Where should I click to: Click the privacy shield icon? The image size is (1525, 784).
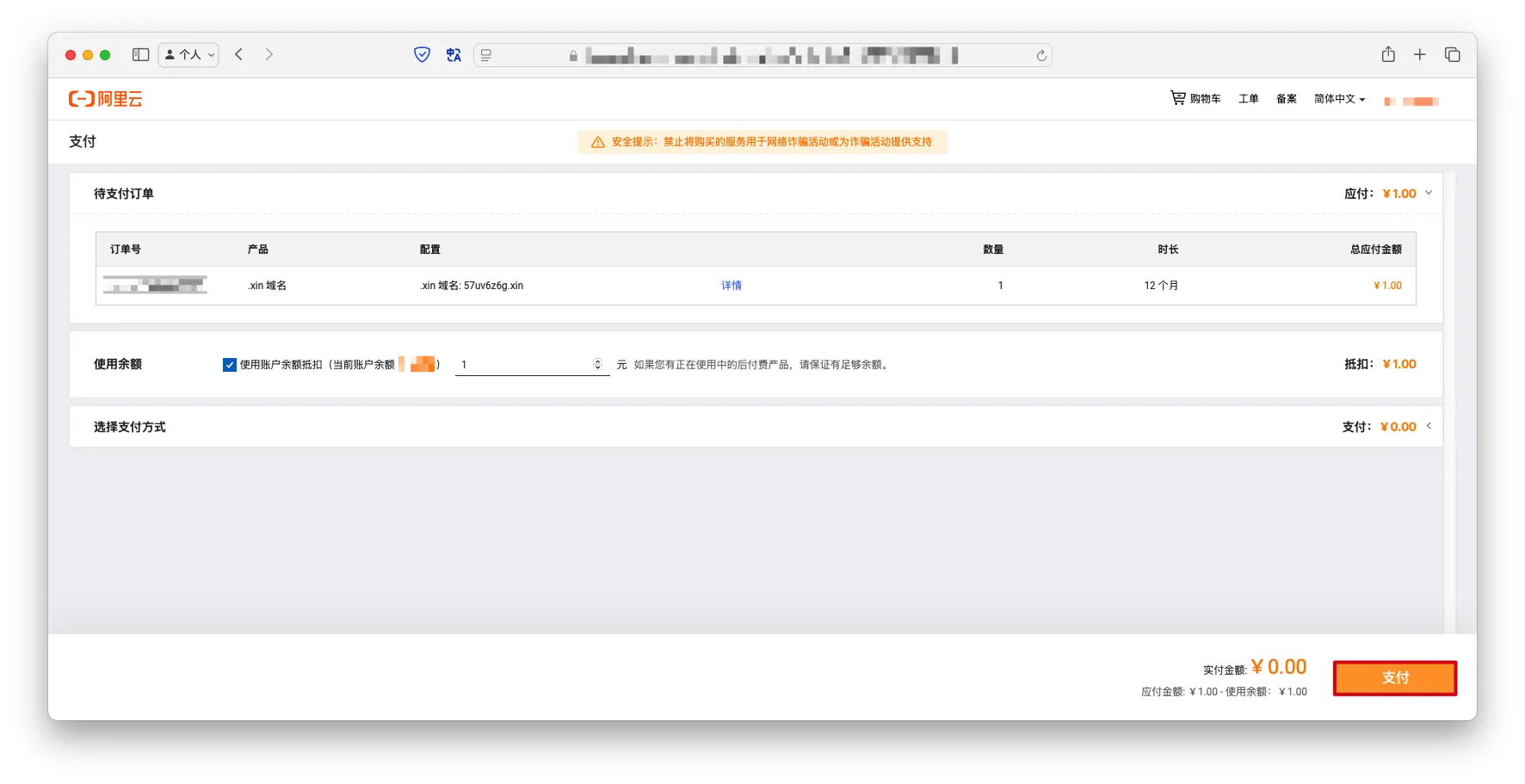click(422, 55)
